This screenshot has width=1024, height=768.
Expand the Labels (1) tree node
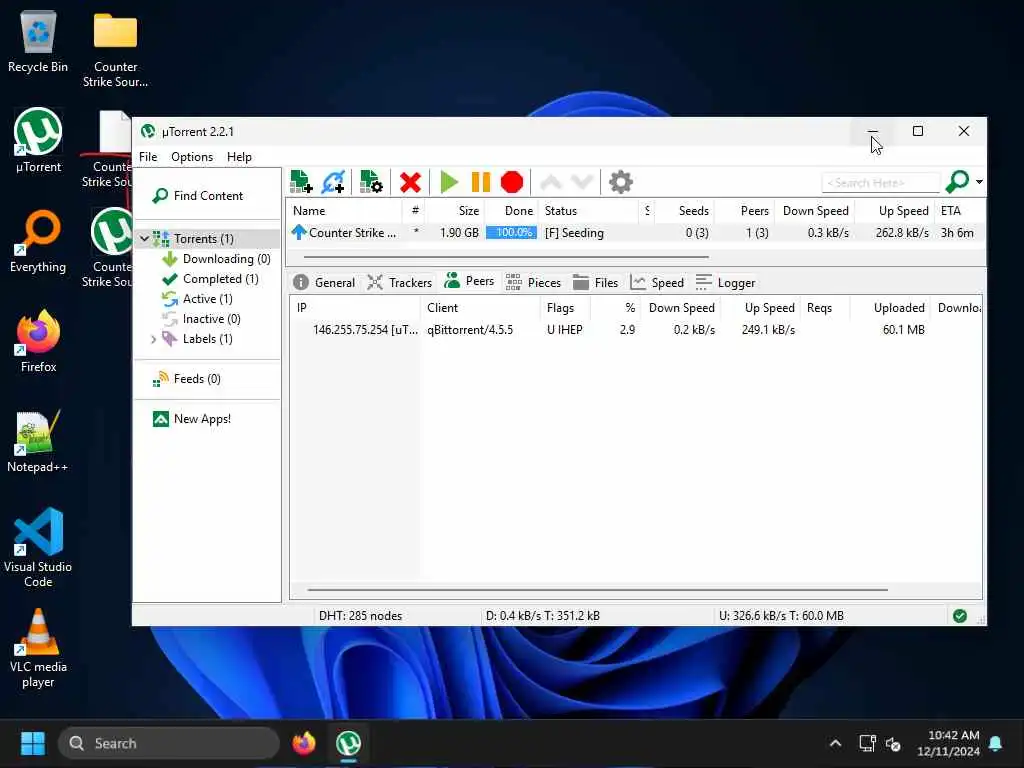point(153,339)
